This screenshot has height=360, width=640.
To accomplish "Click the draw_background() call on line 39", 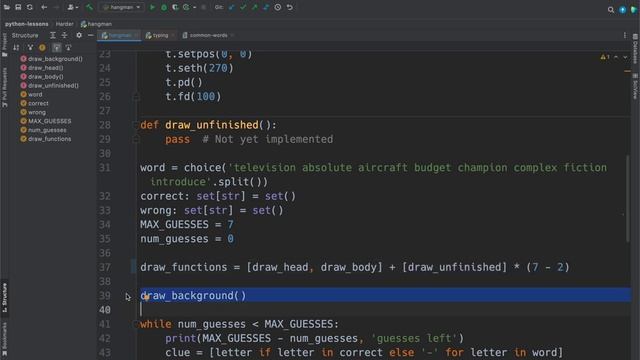I will (193, 296).
